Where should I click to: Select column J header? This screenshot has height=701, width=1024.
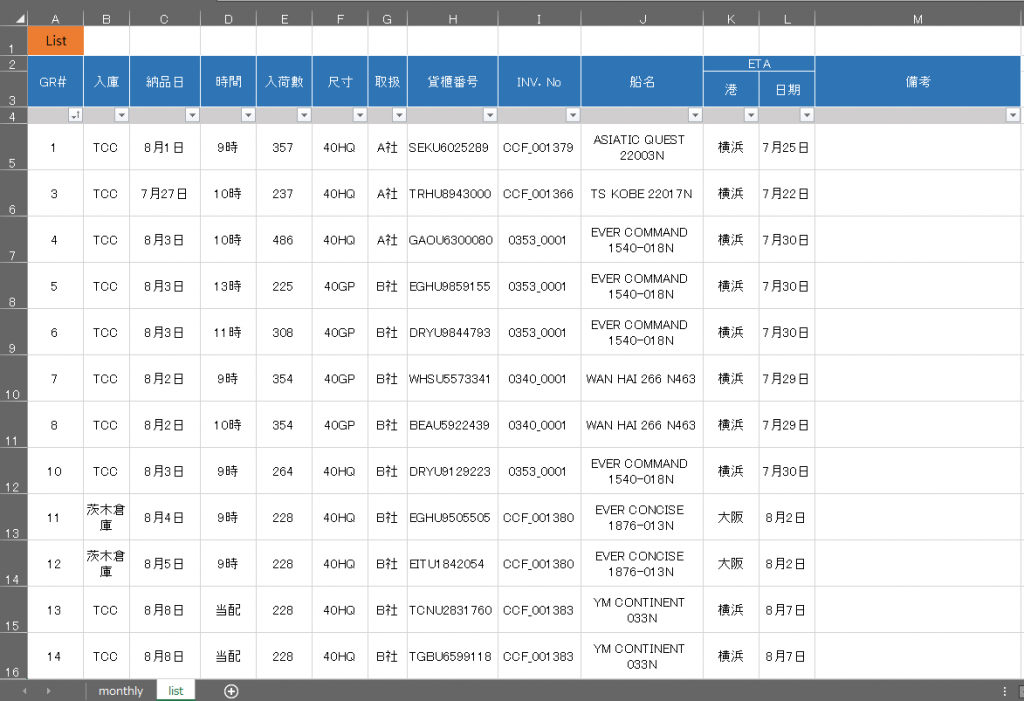642,19
